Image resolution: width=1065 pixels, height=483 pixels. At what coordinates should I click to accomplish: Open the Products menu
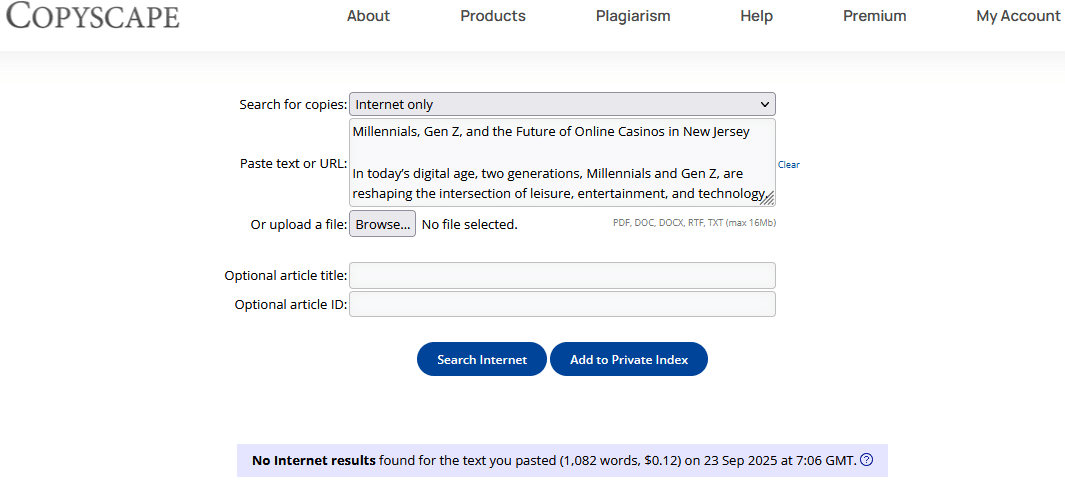(493, 16)
